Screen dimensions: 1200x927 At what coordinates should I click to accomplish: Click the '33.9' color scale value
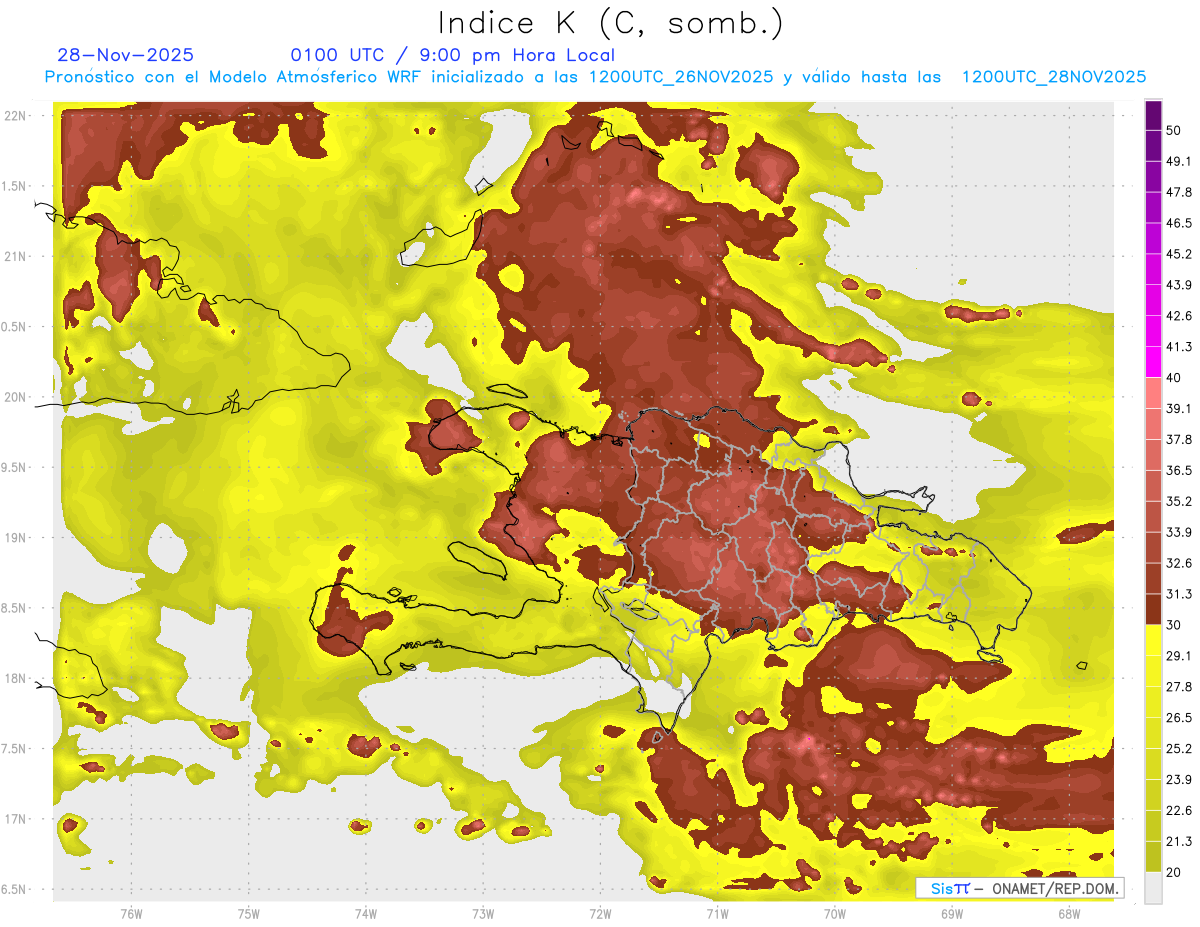pos(1179,532)
